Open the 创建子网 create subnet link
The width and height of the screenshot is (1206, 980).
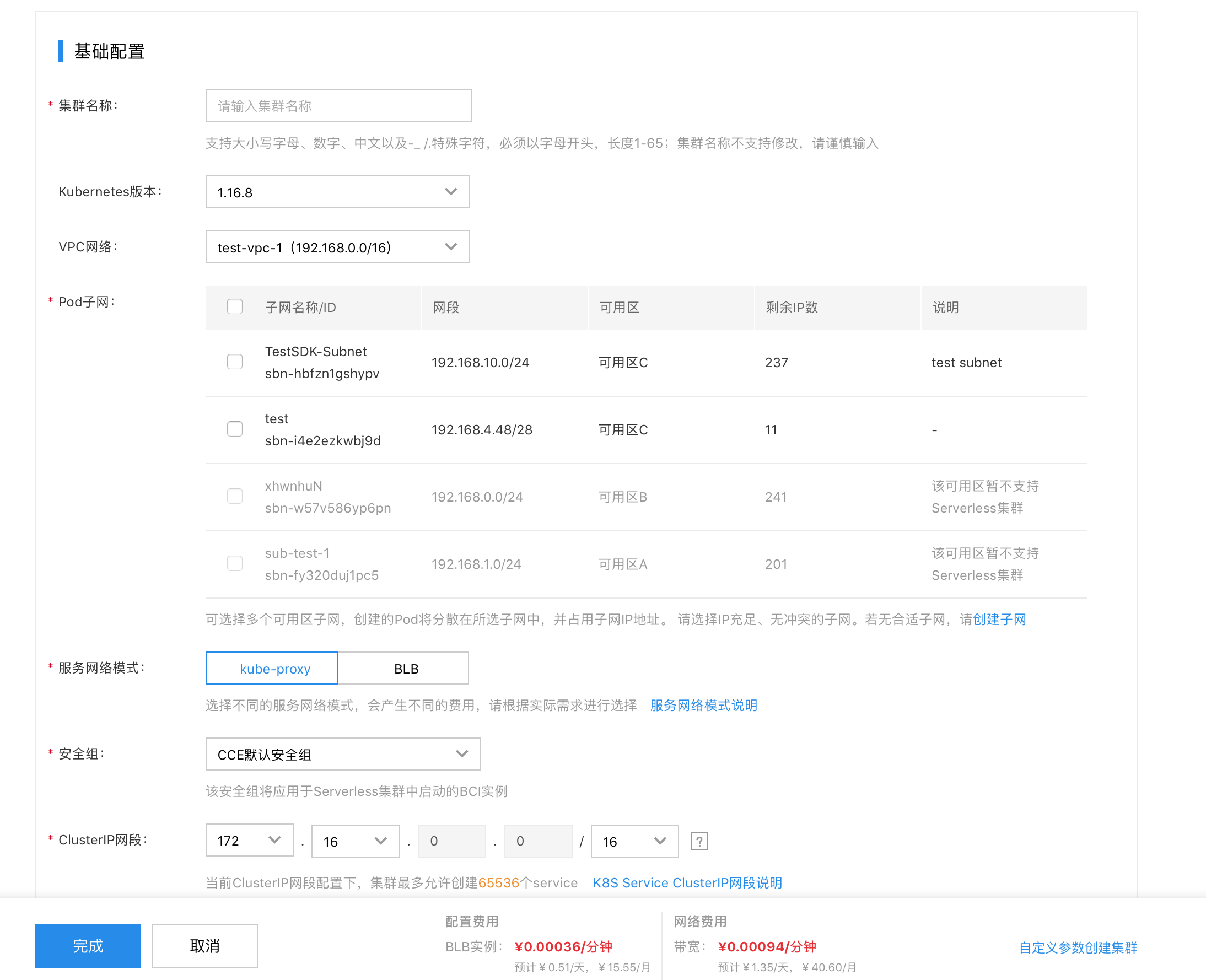999,620
